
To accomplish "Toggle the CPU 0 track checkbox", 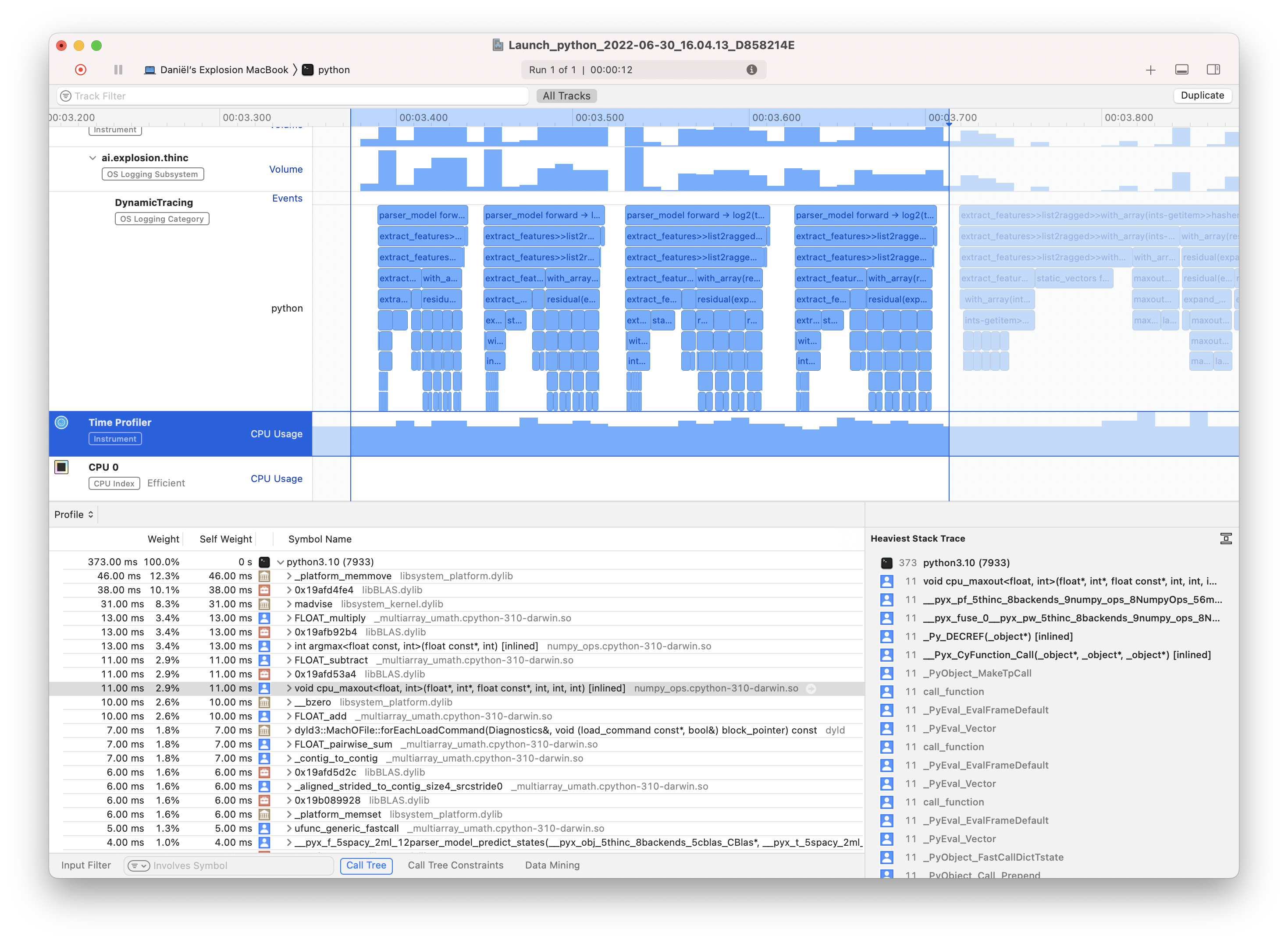I will coord(62,467).
